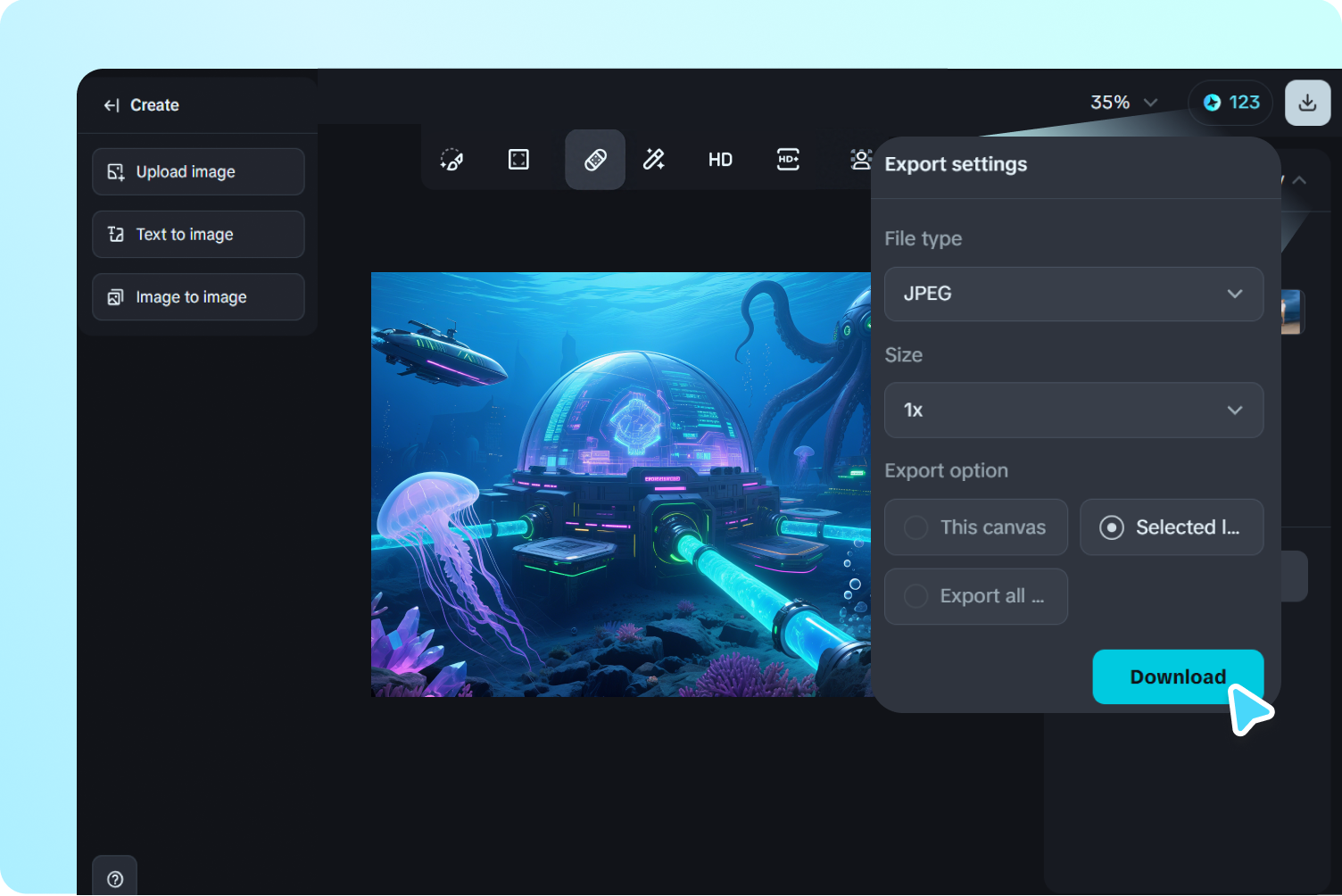The height and width of the screenshot is (896, 1342).
Task: View the 123 credits balance
Action: click(1230, 103)
